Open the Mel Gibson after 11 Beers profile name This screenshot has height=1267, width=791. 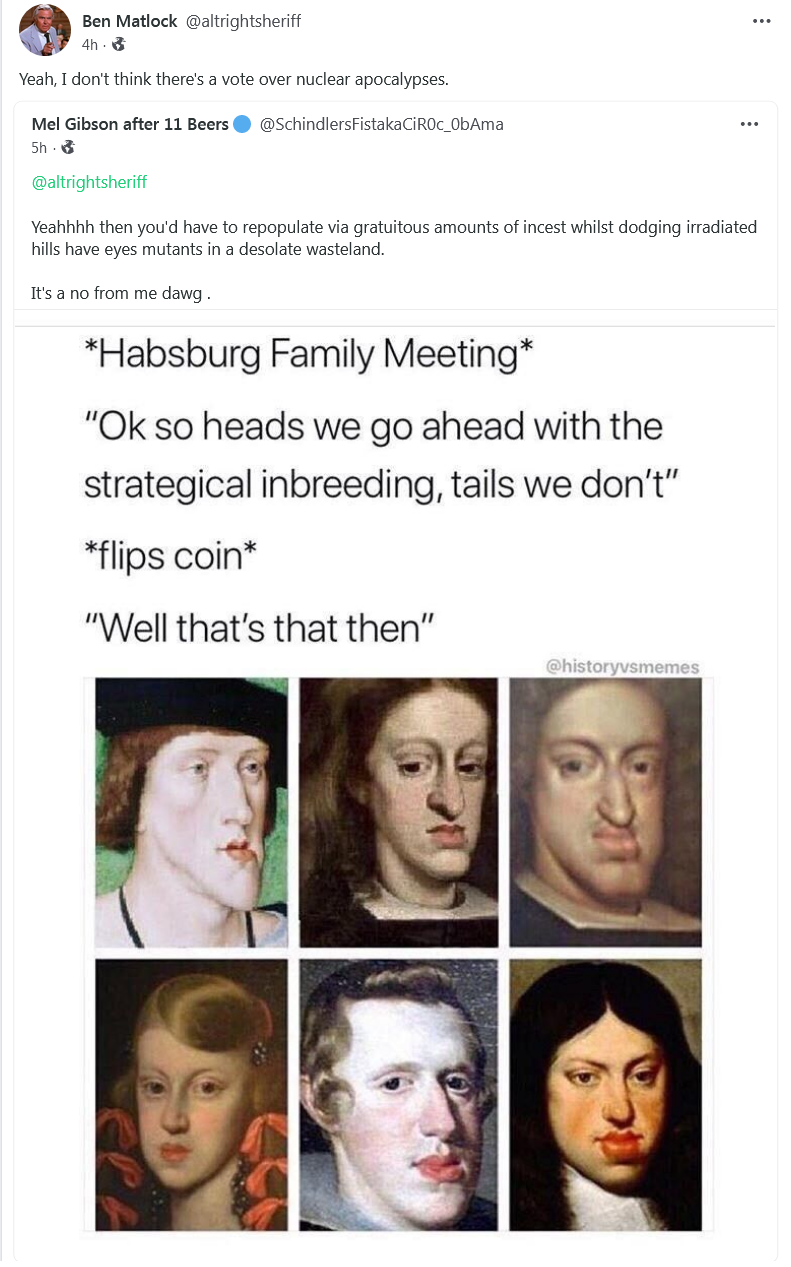[x=130, y=125]
